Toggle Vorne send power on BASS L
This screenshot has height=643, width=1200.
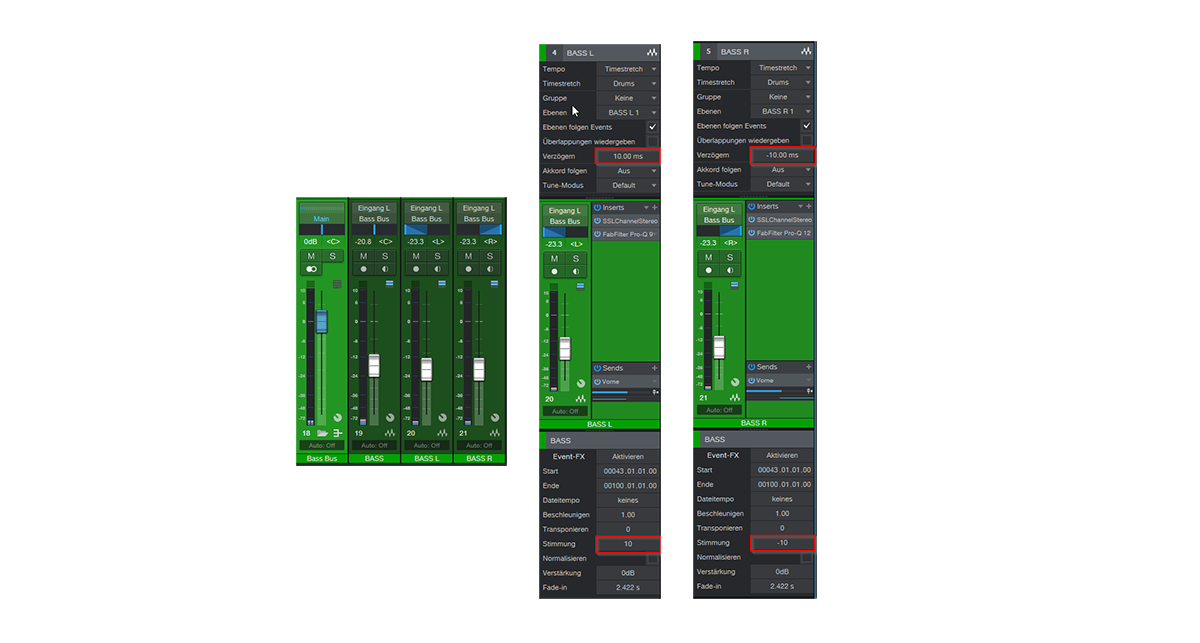pos(597,381)
